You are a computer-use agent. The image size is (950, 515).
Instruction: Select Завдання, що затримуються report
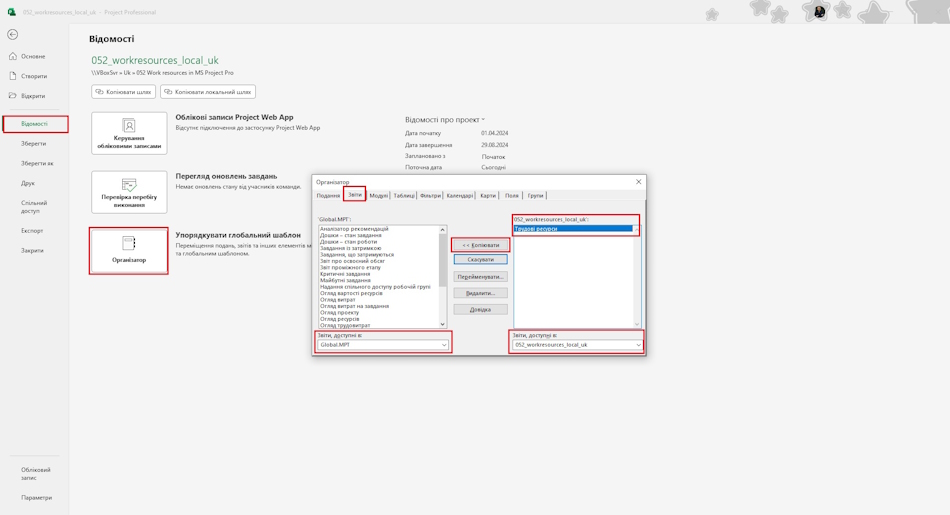[357, 255]
